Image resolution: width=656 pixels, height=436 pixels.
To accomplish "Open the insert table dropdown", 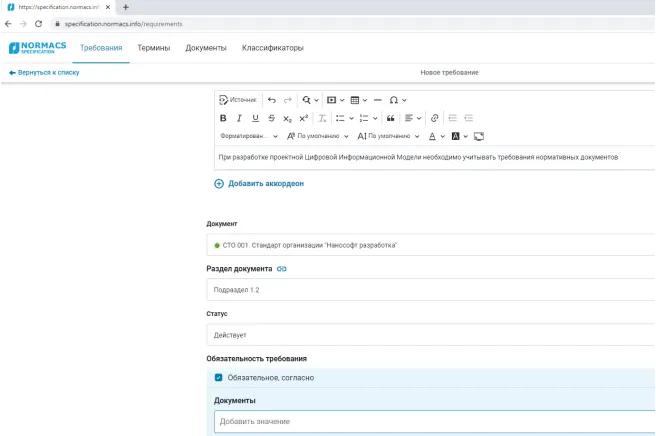I will 359,100.
